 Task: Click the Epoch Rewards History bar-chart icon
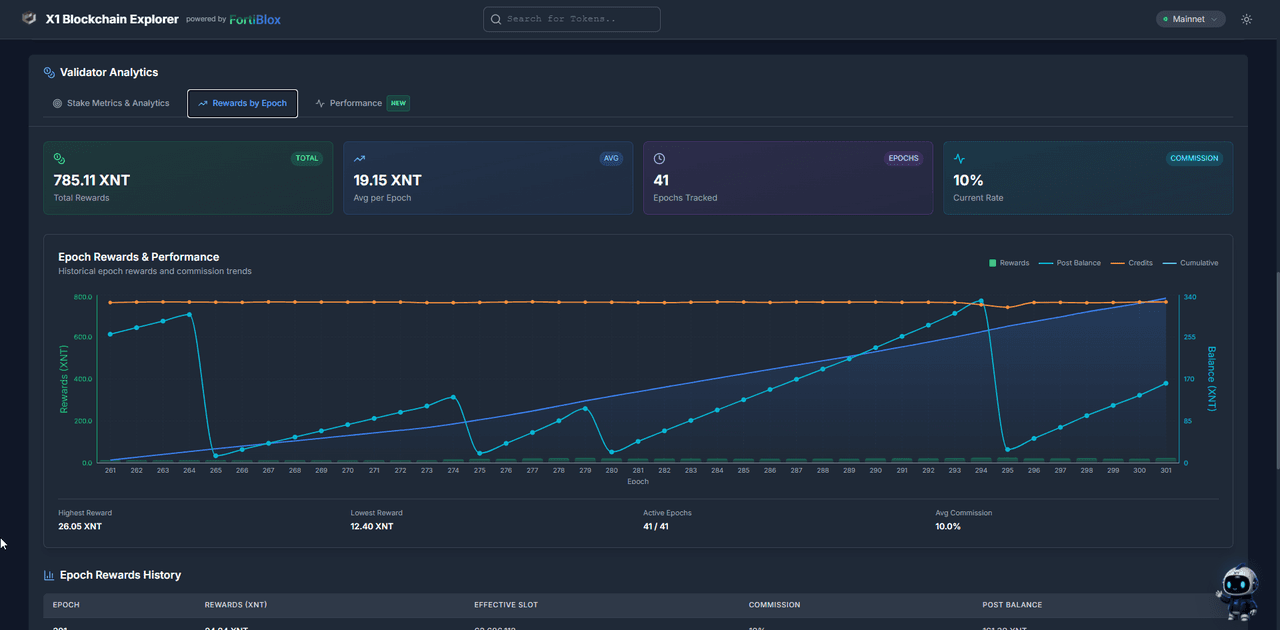[49, 575]
